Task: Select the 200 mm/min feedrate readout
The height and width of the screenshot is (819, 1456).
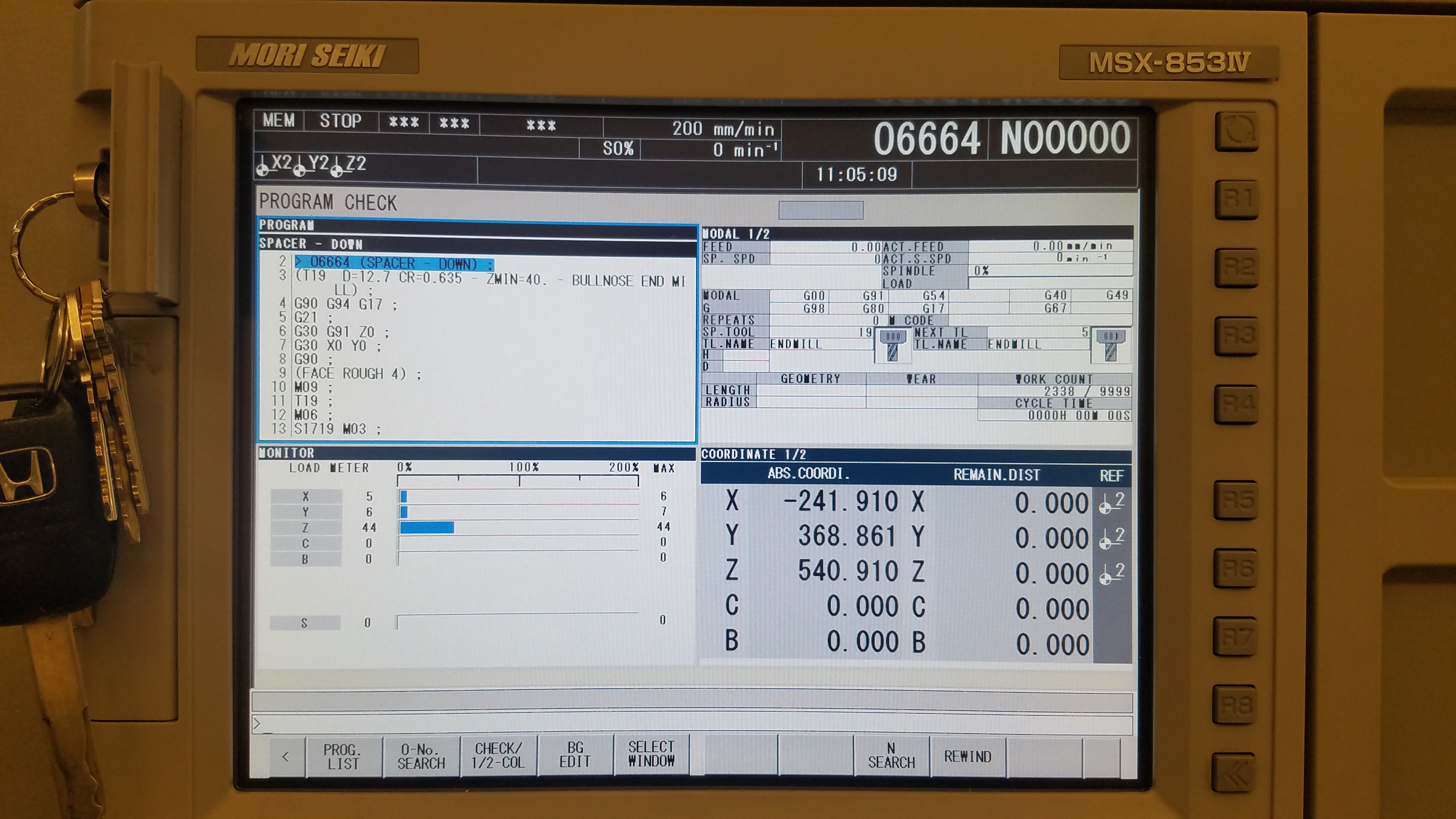Action: click(x=723, y=129)
